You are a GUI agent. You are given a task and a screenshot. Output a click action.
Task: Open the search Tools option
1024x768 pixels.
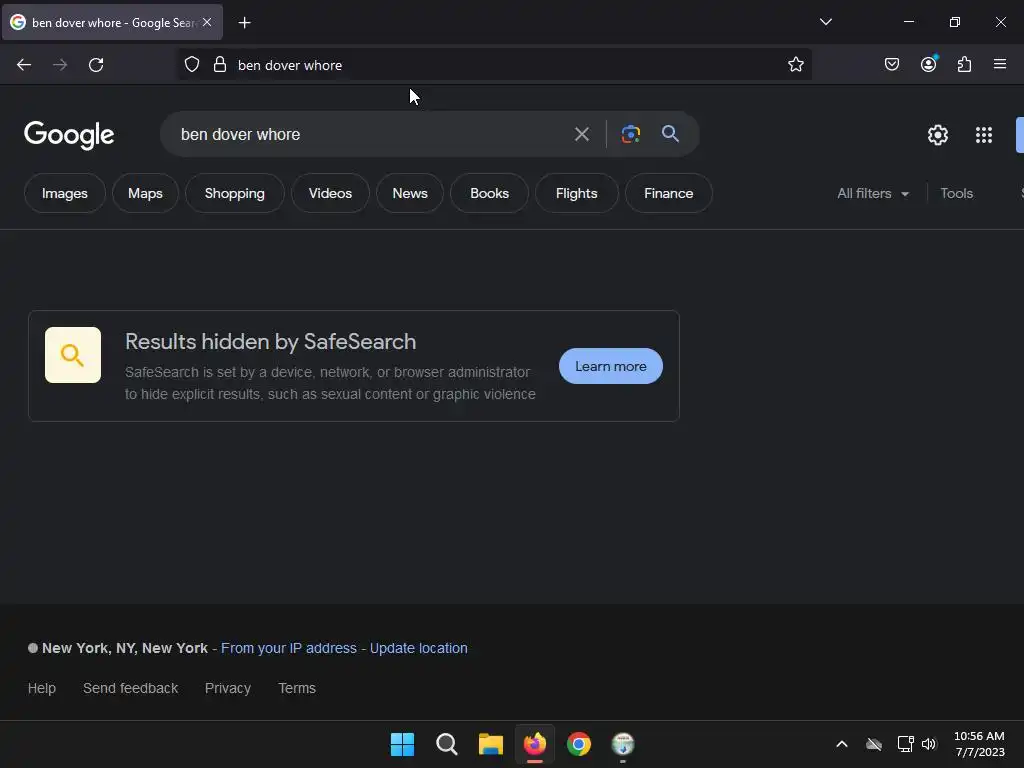click(956, 193)
